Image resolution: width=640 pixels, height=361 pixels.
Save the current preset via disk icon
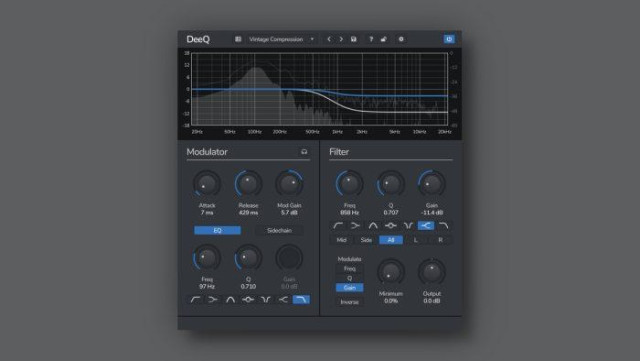click(354, 39)
